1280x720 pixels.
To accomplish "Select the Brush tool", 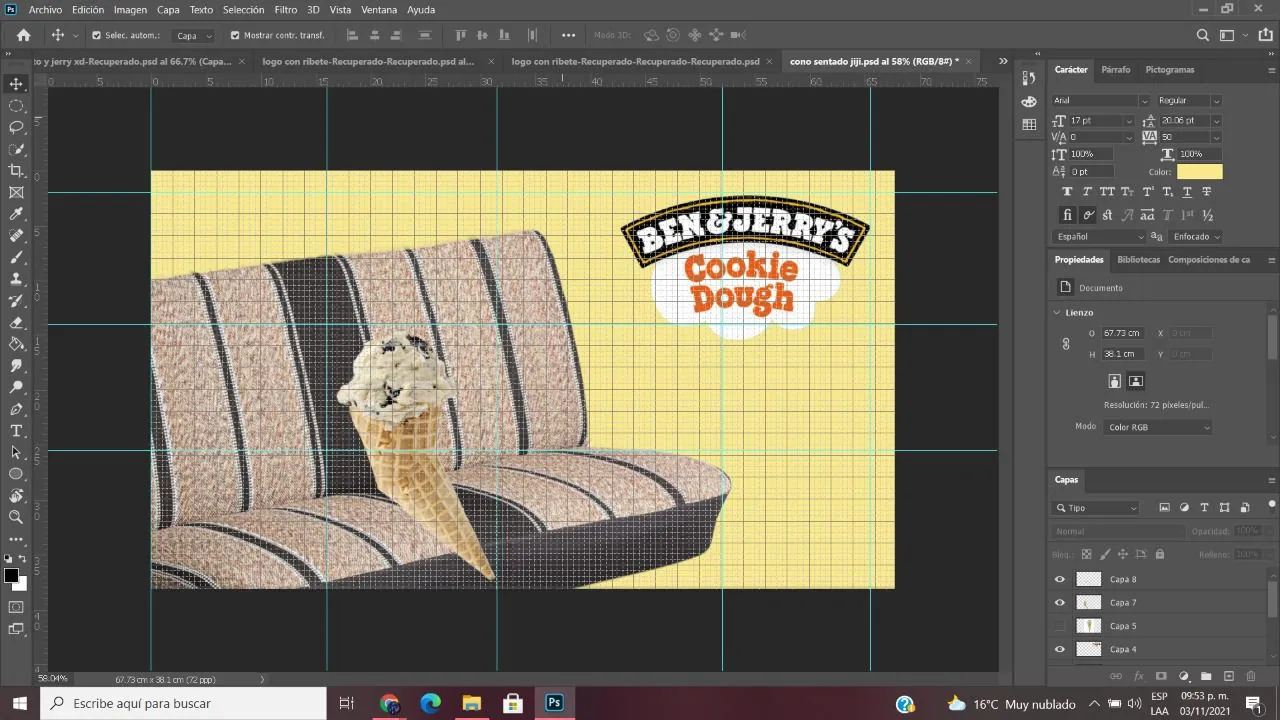I will pos(16,258).
